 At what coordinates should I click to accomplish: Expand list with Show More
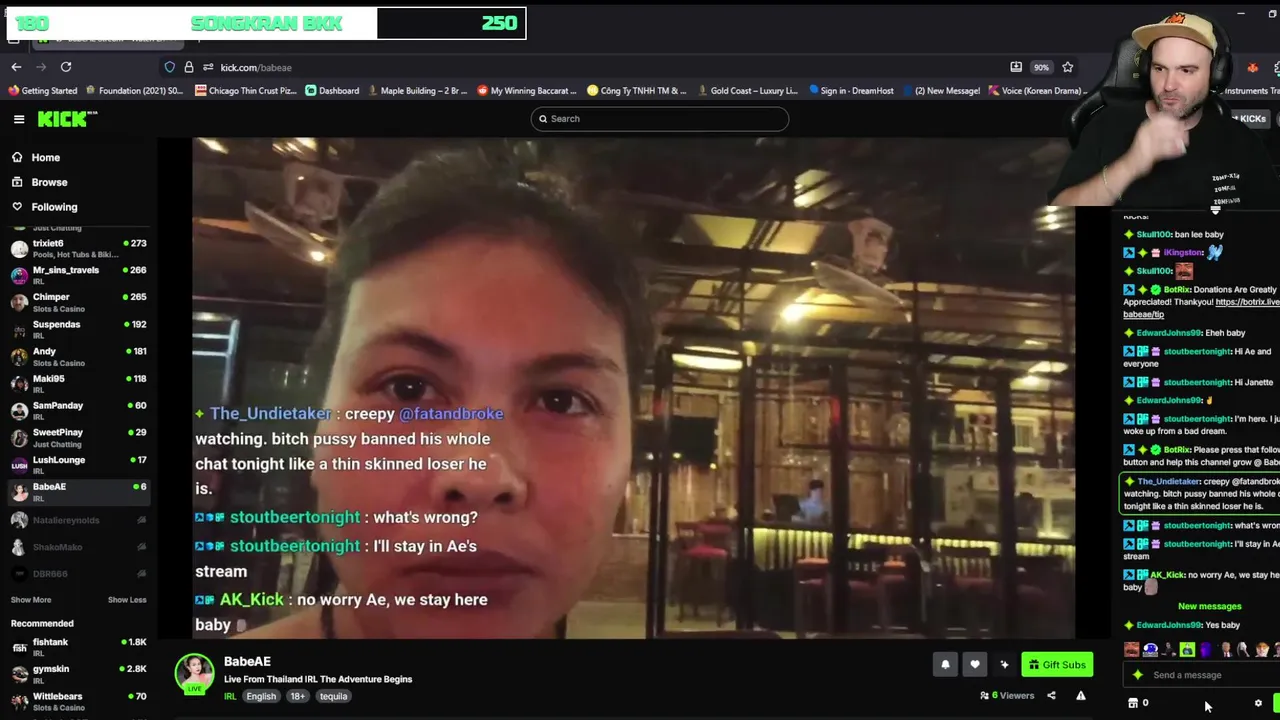31,600
